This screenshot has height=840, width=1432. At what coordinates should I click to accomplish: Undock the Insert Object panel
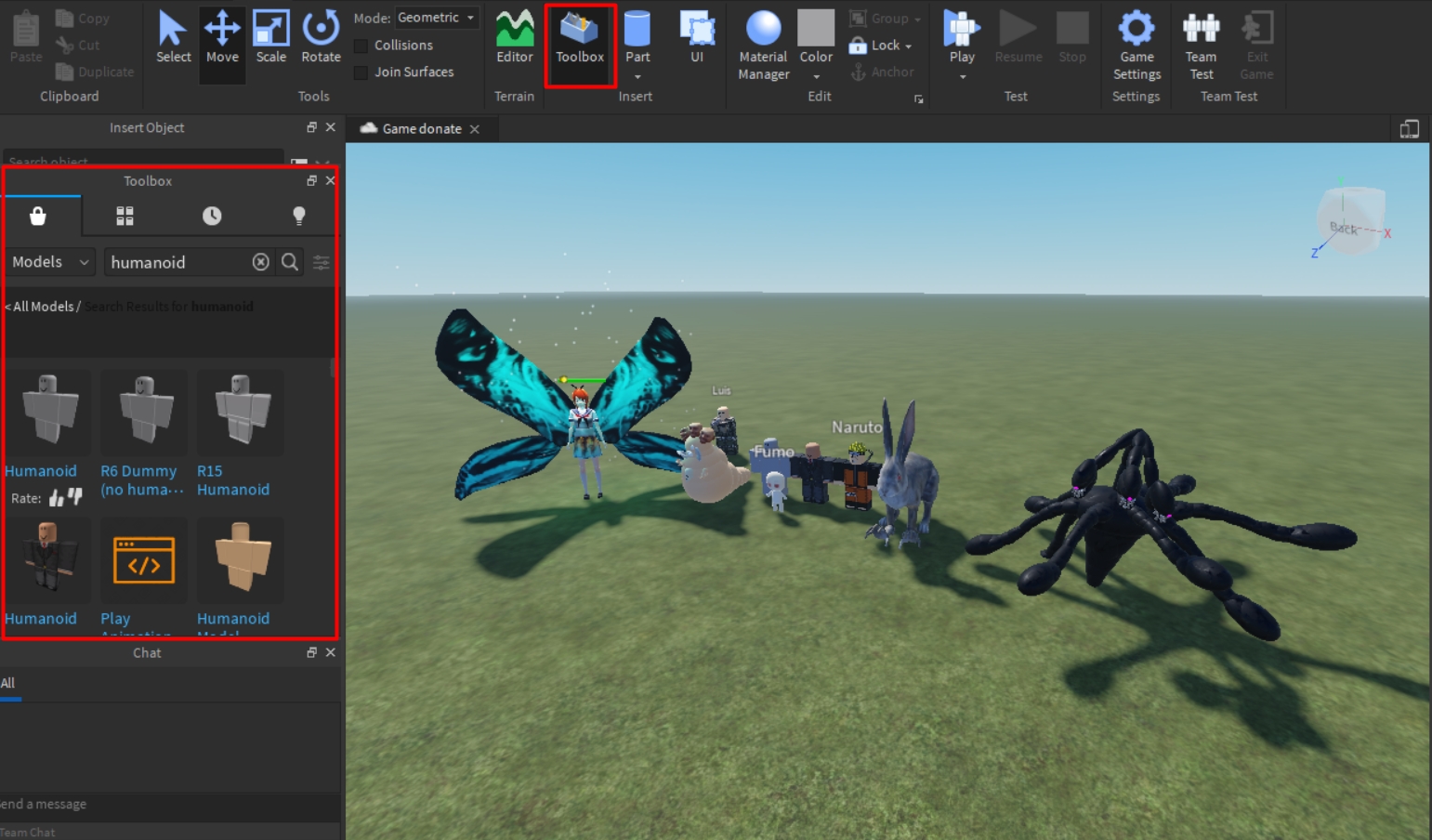pyautogui.click(x=311, y=127)
